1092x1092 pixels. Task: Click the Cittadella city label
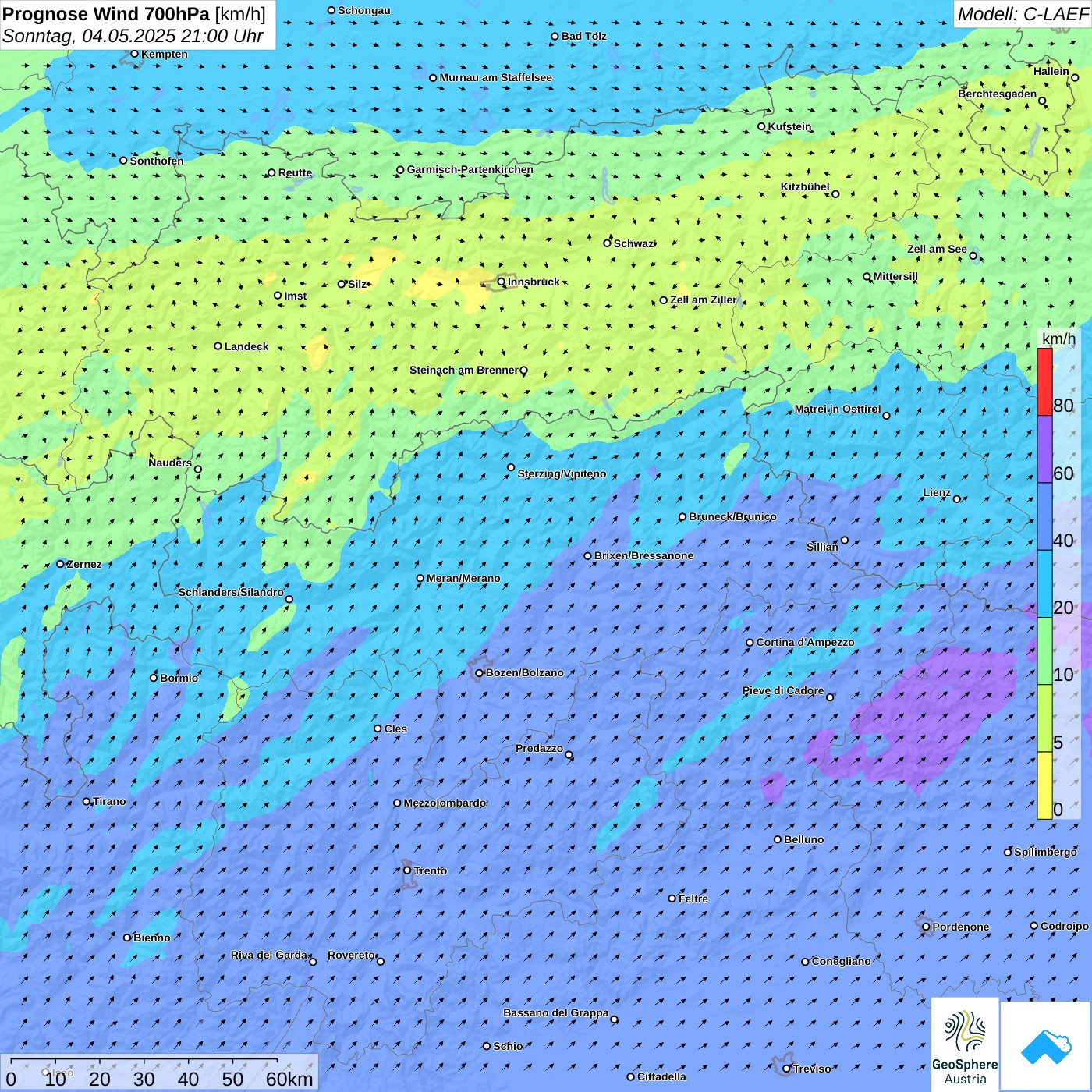661,1076
